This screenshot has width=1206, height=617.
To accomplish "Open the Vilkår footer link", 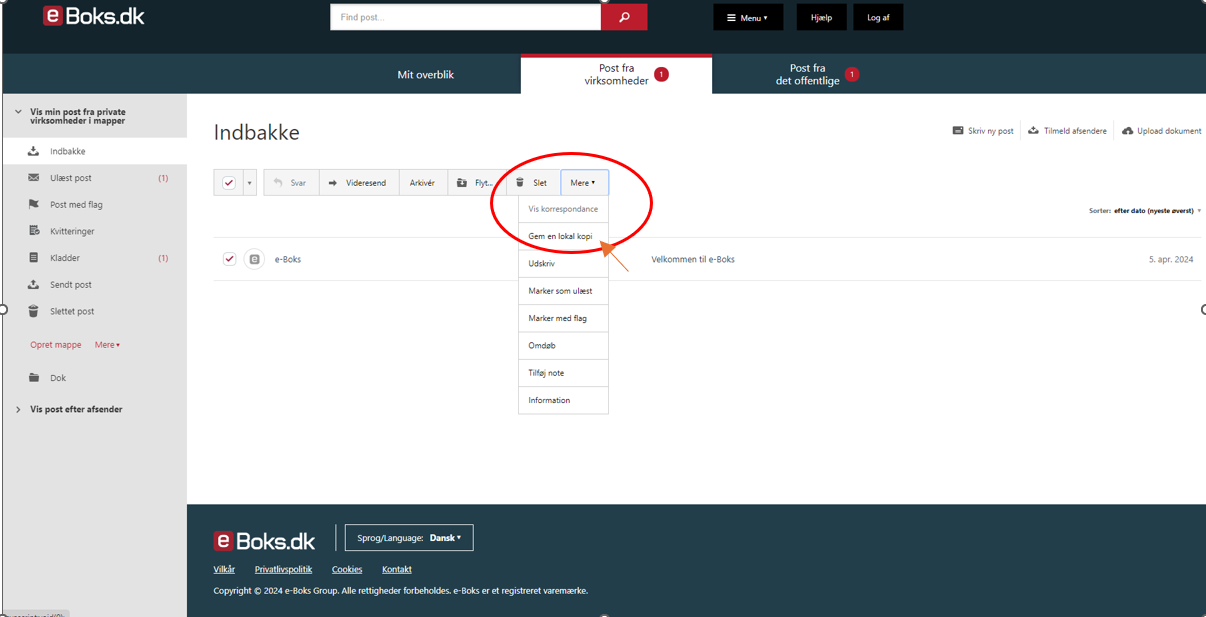I will tap(224, 569).
